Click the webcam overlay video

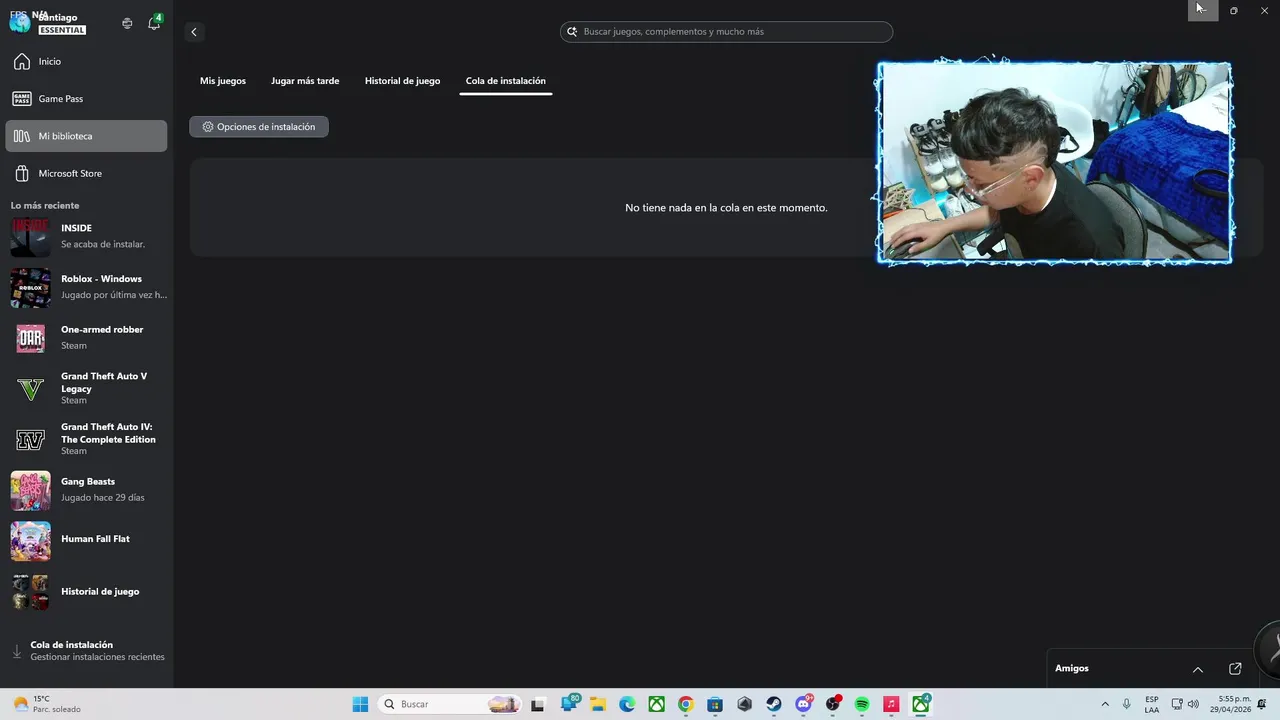click(1055, 163)
